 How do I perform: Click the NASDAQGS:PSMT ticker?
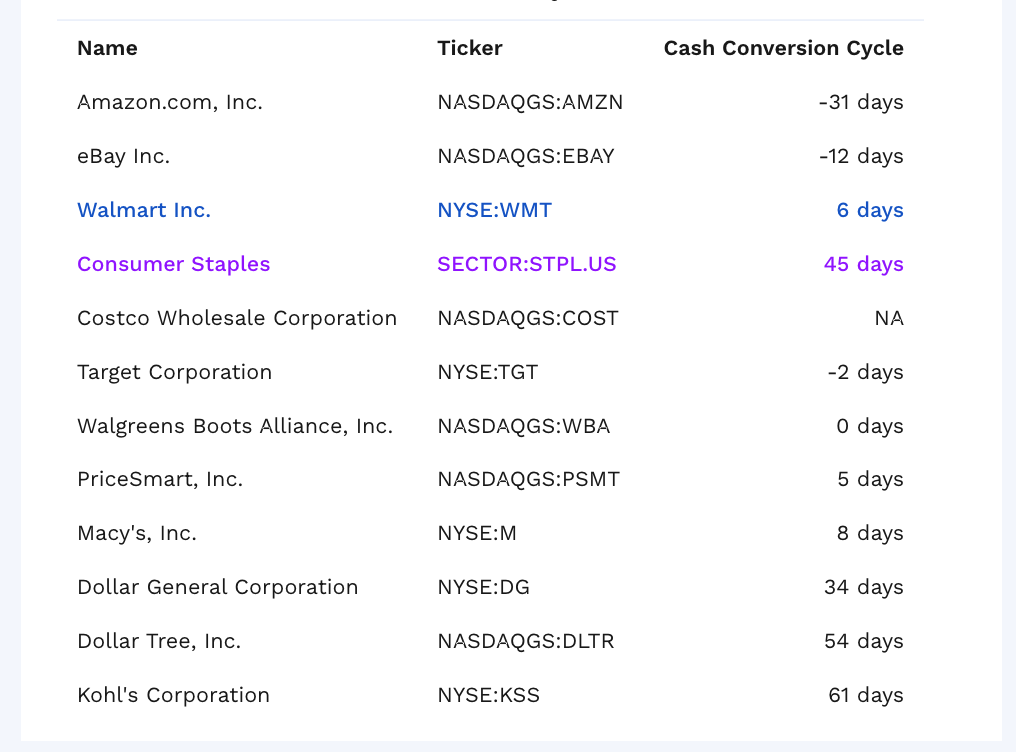[529, 479]
